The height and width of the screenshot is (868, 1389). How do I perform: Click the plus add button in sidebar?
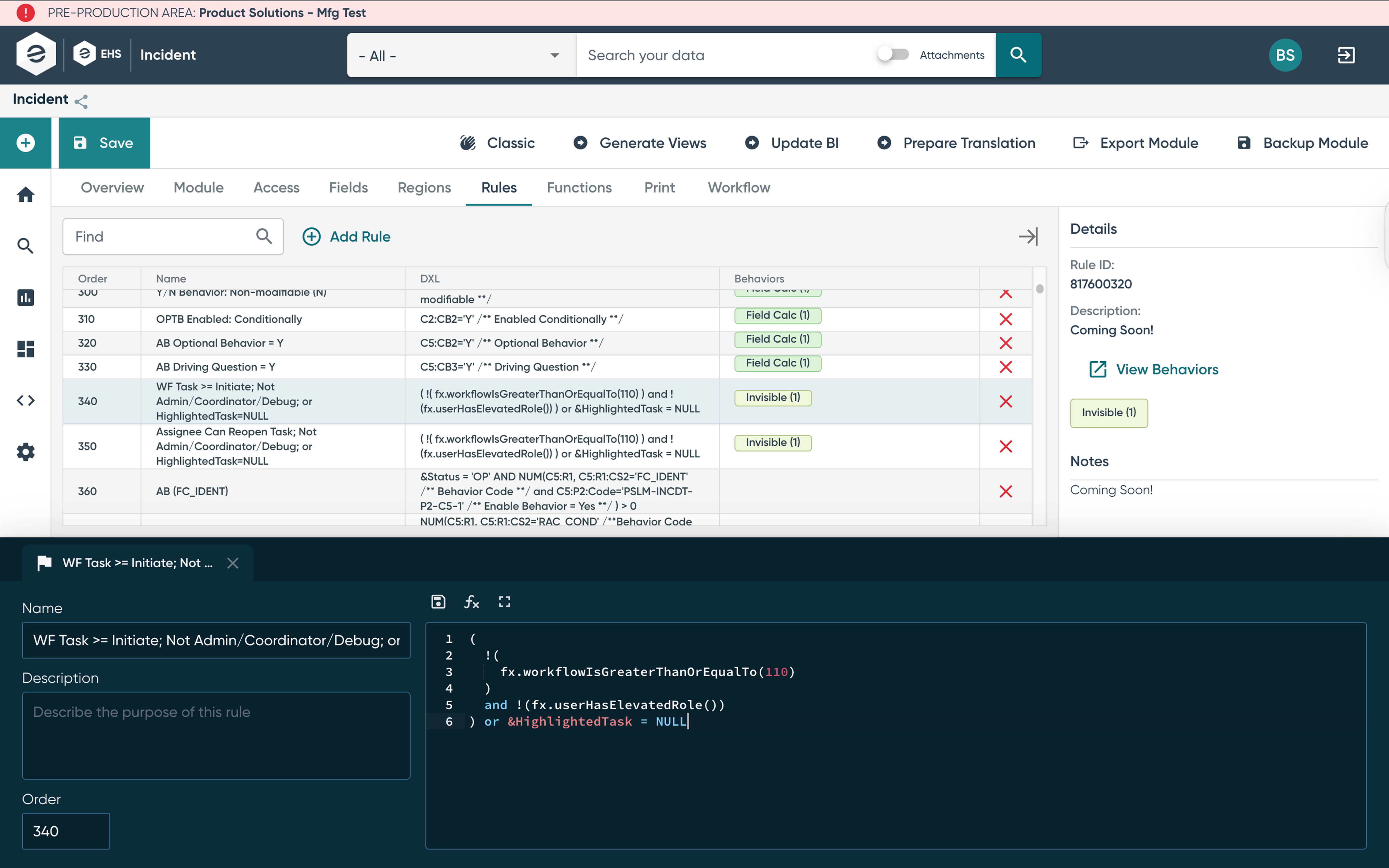point(25,143)
